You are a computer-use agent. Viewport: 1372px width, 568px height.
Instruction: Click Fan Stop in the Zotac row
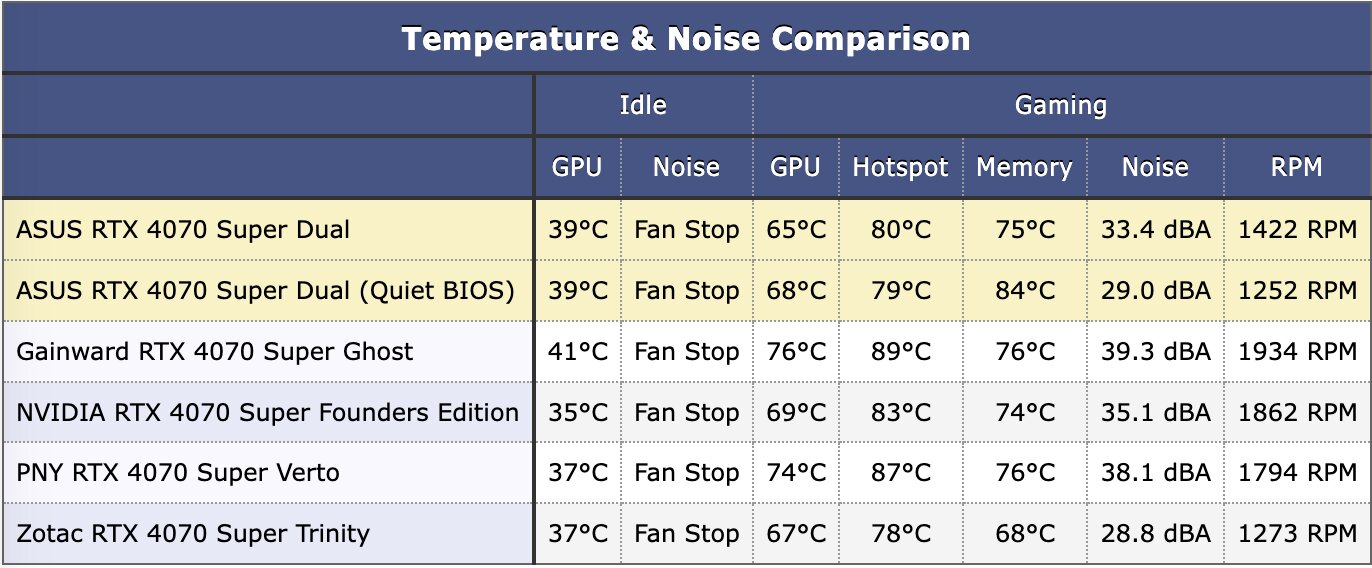point(686,533)
